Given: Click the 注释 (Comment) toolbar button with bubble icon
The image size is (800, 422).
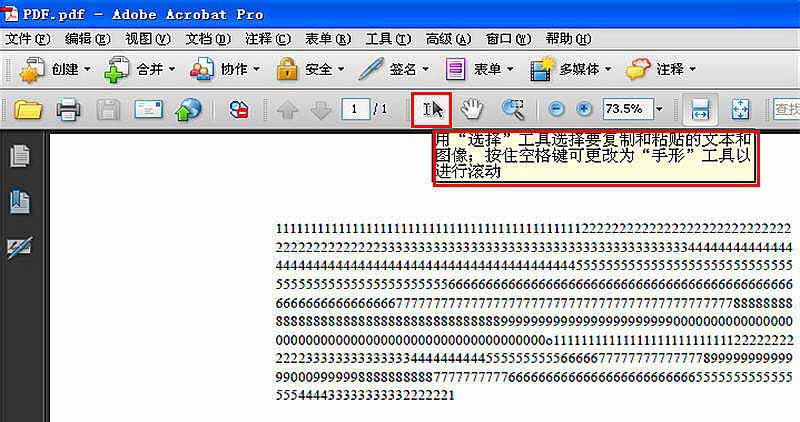Looking at the screenshot, I should 656,69.
